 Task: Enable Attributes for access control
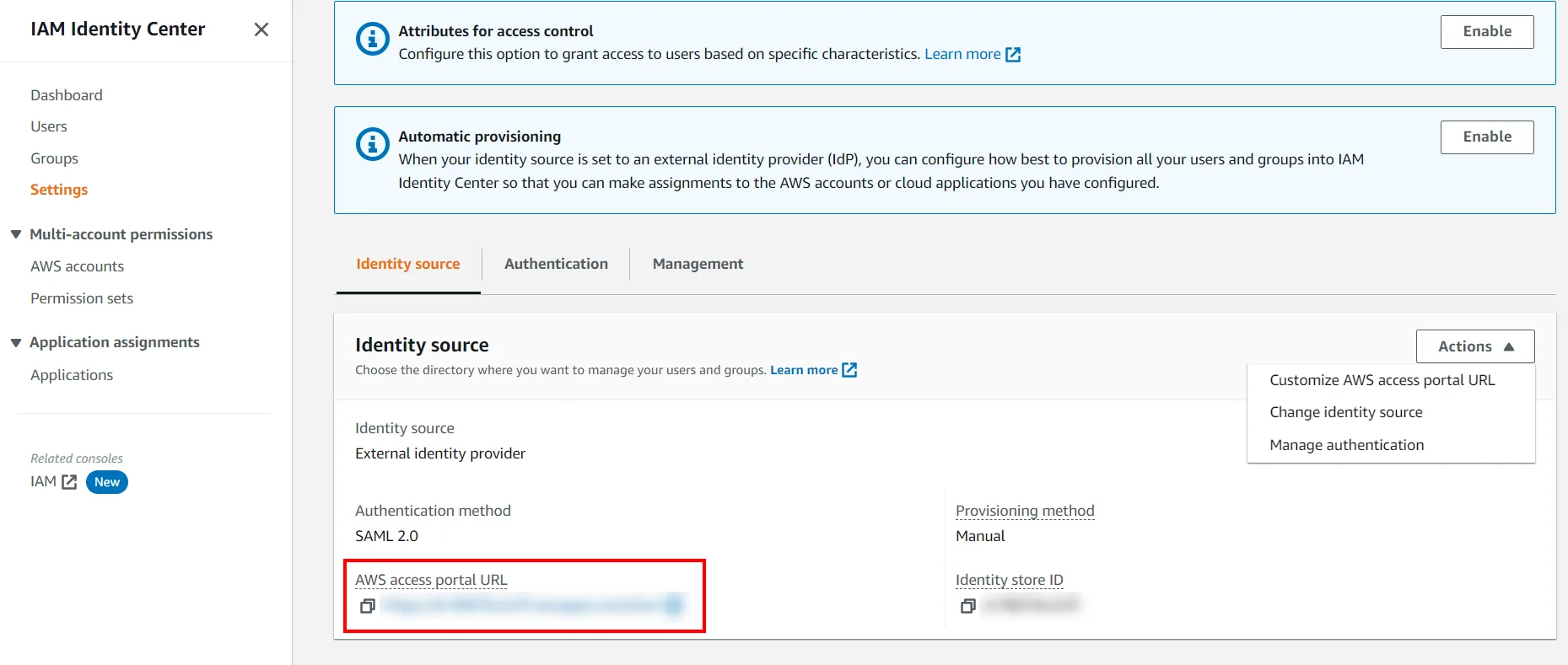(x=1486, y=31)
